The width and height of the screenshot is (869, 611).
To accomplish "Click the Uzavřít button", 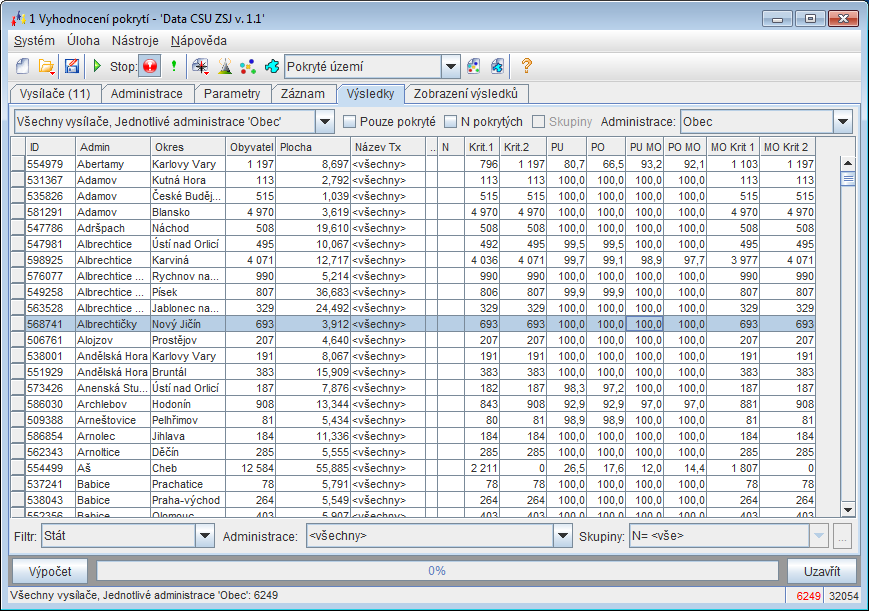I will coord(821,571).
